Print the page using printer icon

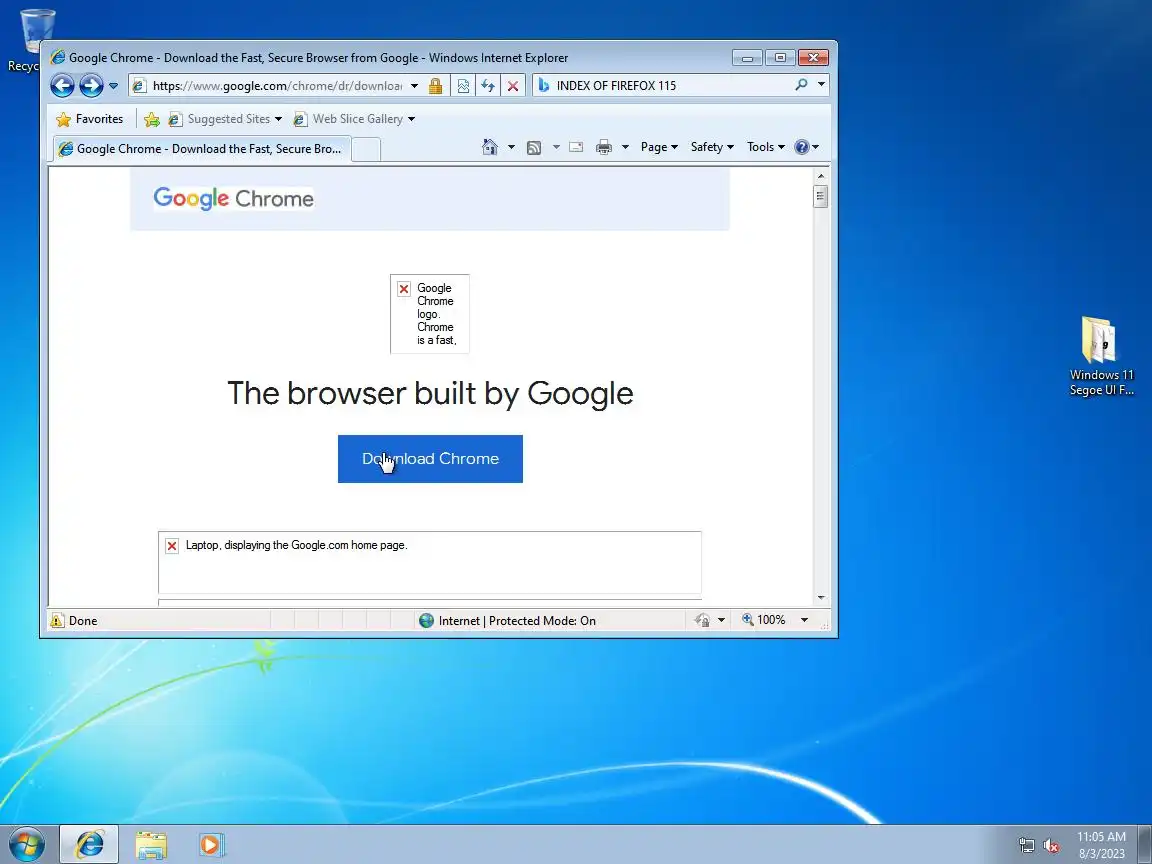[x=604, y=147]
